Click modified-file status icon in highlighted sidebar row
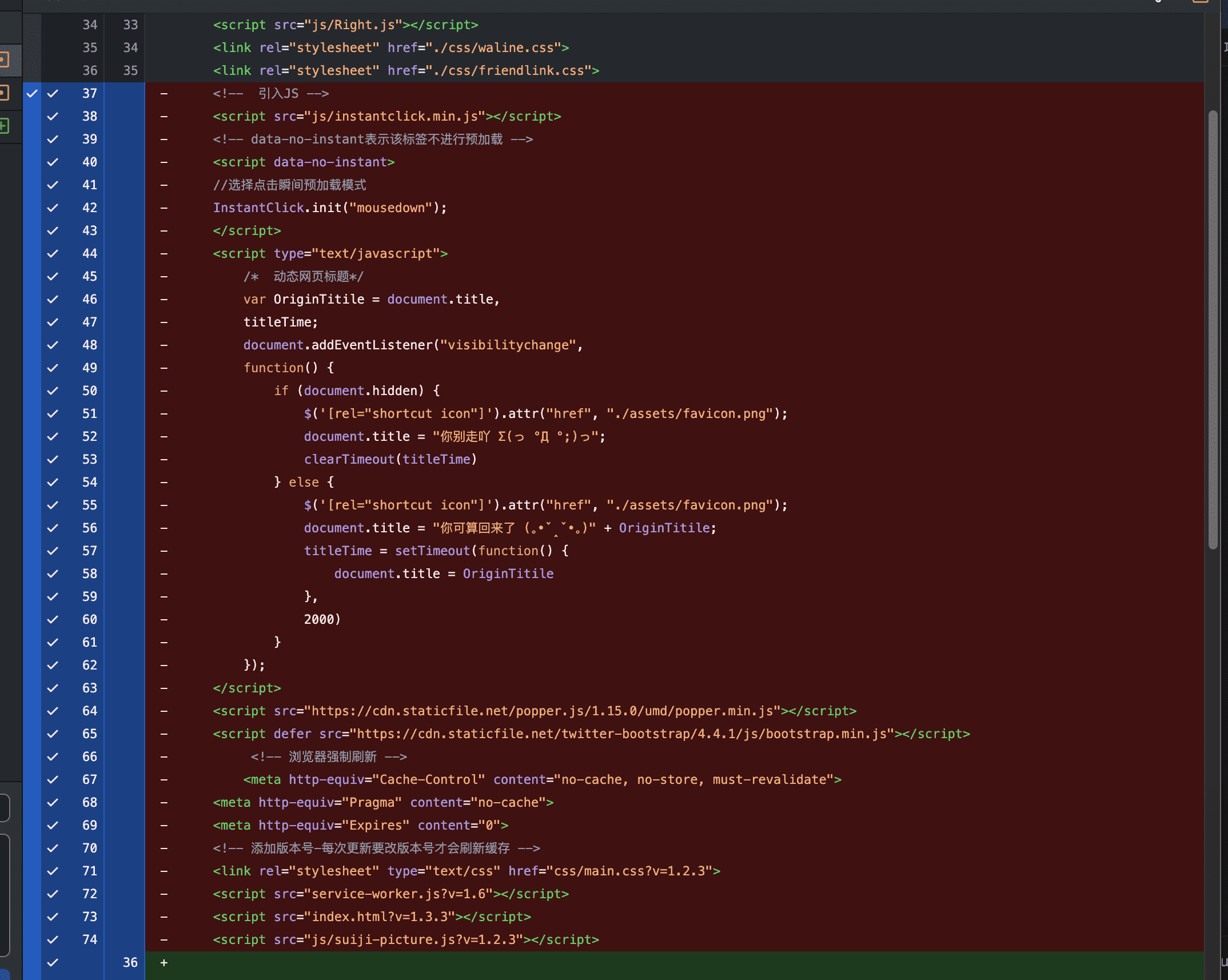1228x980 pixels. point(3,59)
